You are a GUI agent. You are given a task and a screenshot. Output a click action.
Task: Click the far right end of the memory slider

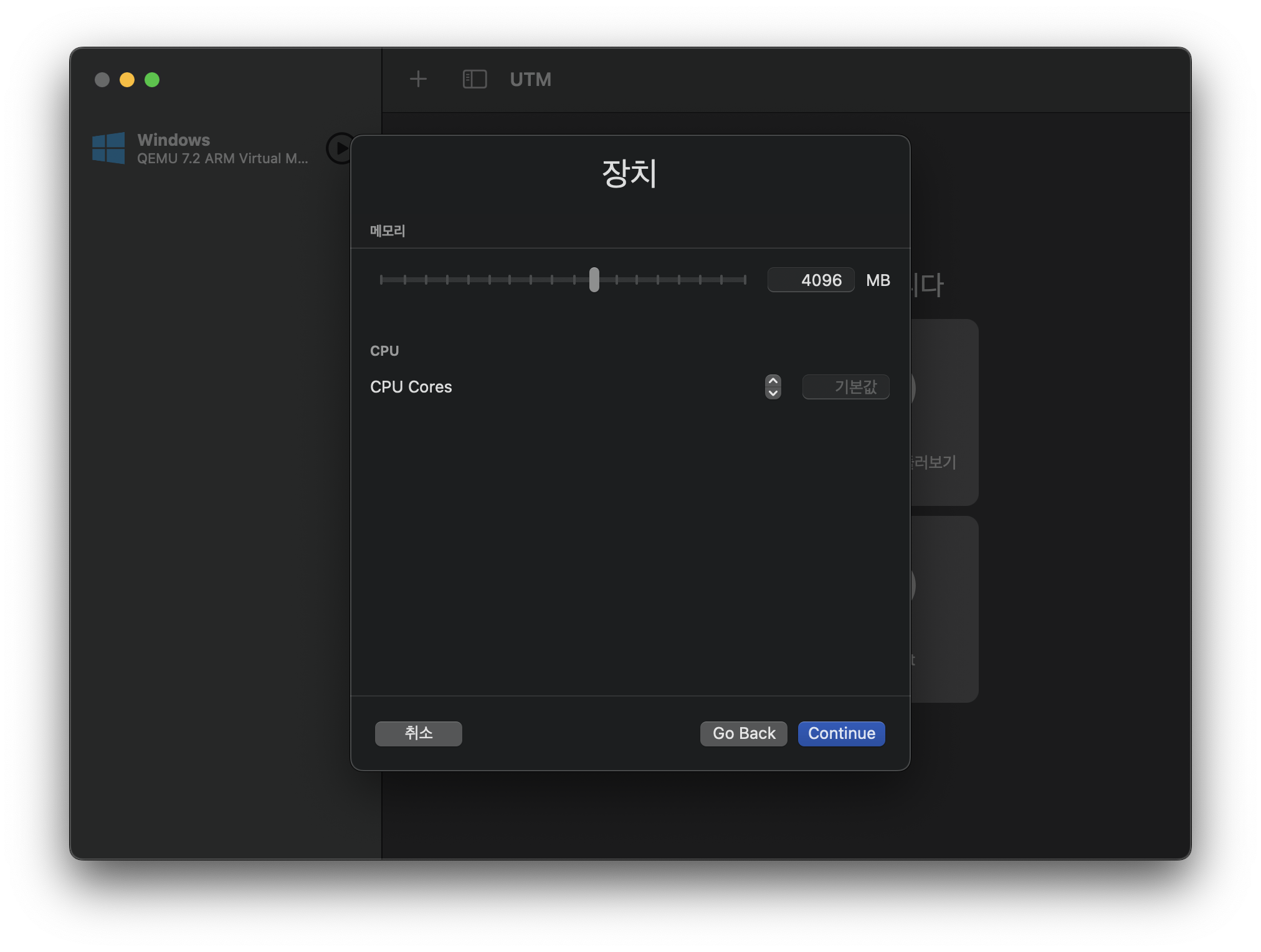[x=745, y=280]
